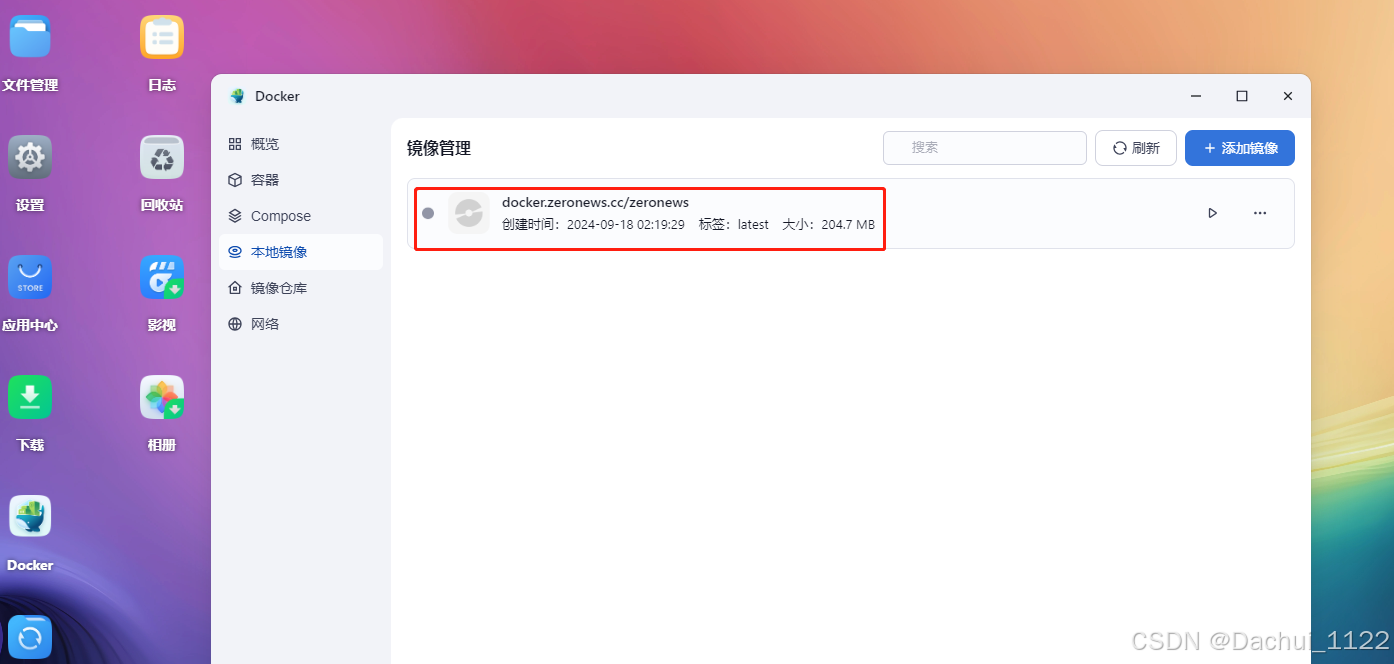Run the zeronews image with play icon
Image resolution: width=1394 pixels, height=664 pixels.
click(1212, 213)
